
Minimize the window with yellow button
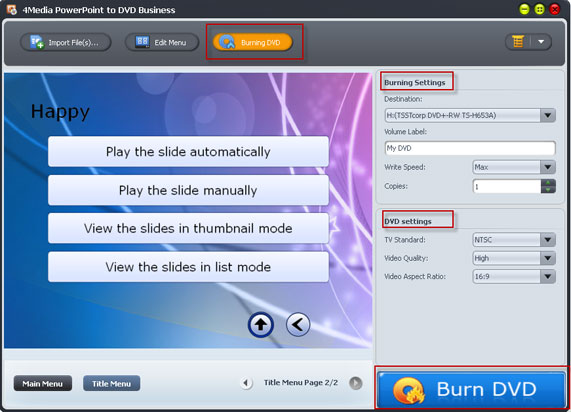click(524, 9)
